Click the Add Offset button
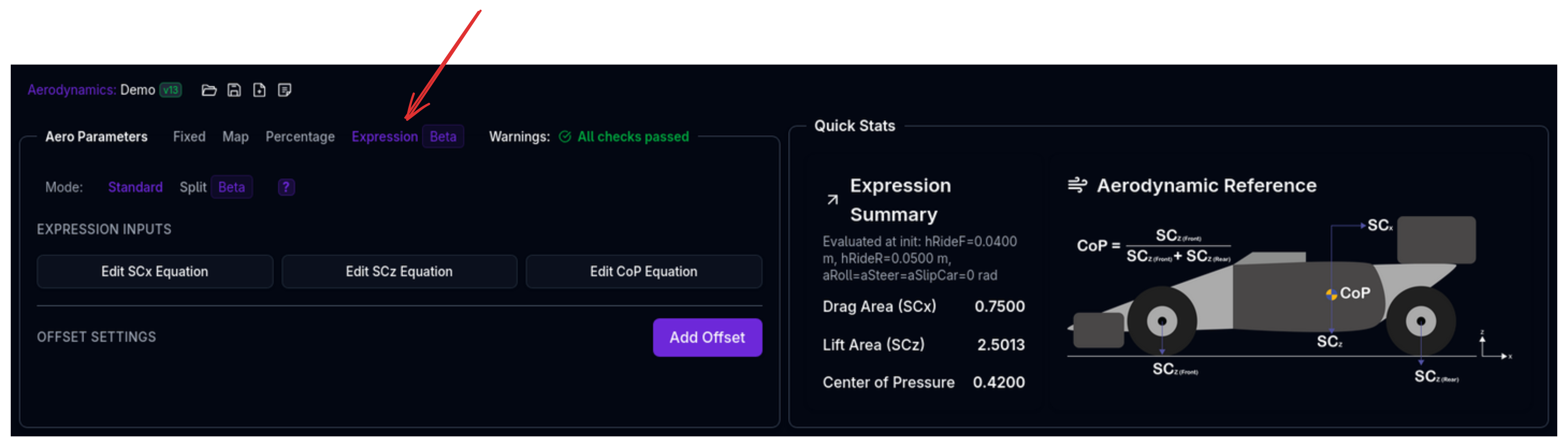This screenshot has height=447, width=1568. point(707,337)
